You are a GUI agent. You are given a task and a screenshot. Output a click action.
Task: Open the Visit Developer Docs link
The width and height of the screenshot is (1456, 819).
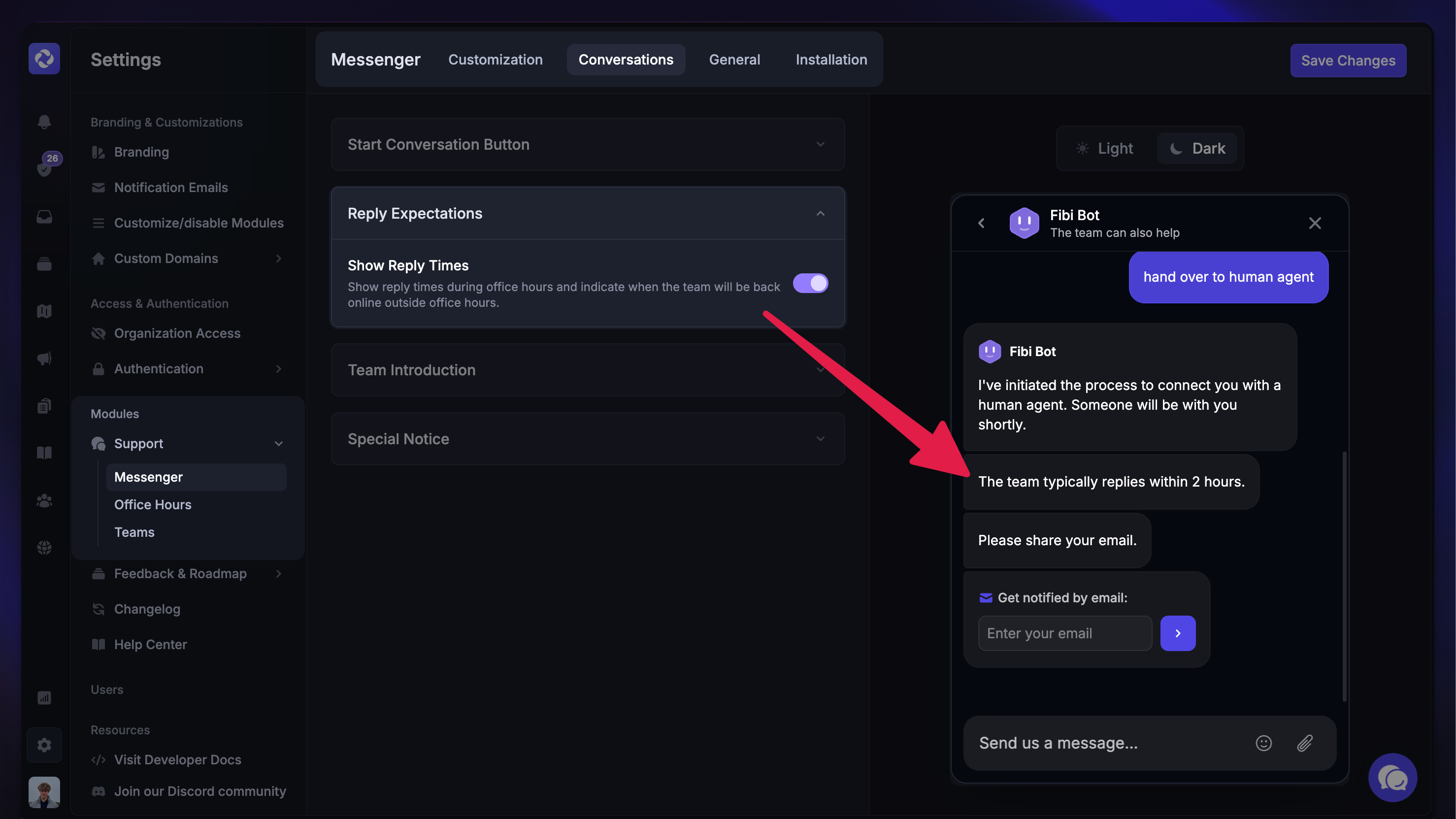177,759
